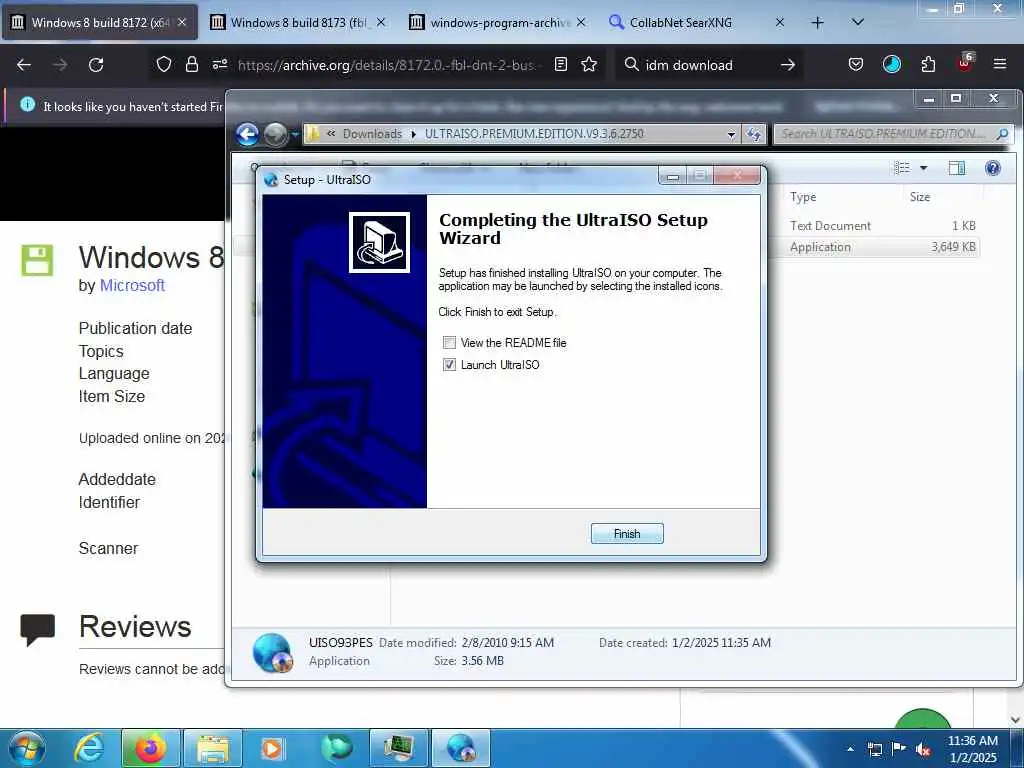The width and height of the screenshot is (1024, 768).
Task: Open Action Center flag tray icon
Action: pyautogui.click(x=899, y=749)
